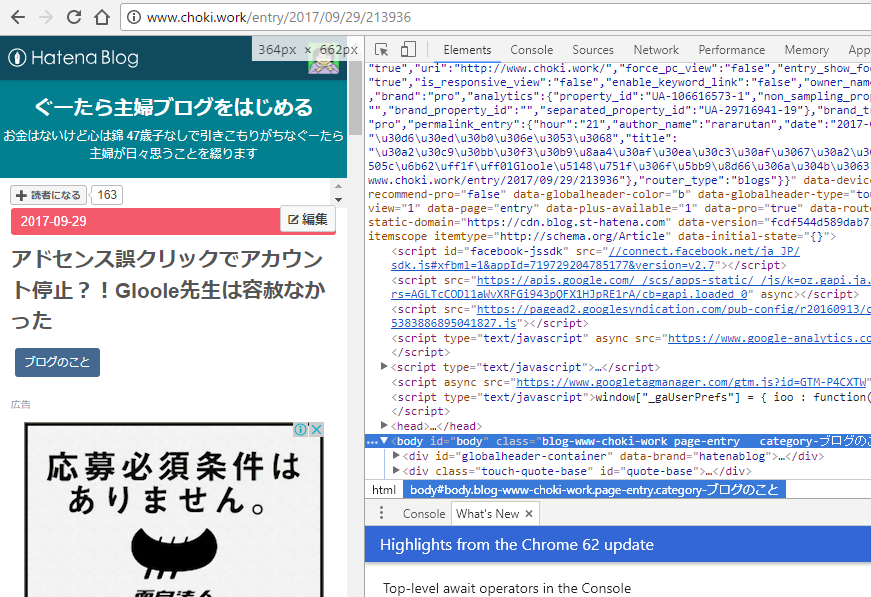Screen dimensions: 871x597
Task: Select the facebook-jssdk script node
Action: coord(595,258)
